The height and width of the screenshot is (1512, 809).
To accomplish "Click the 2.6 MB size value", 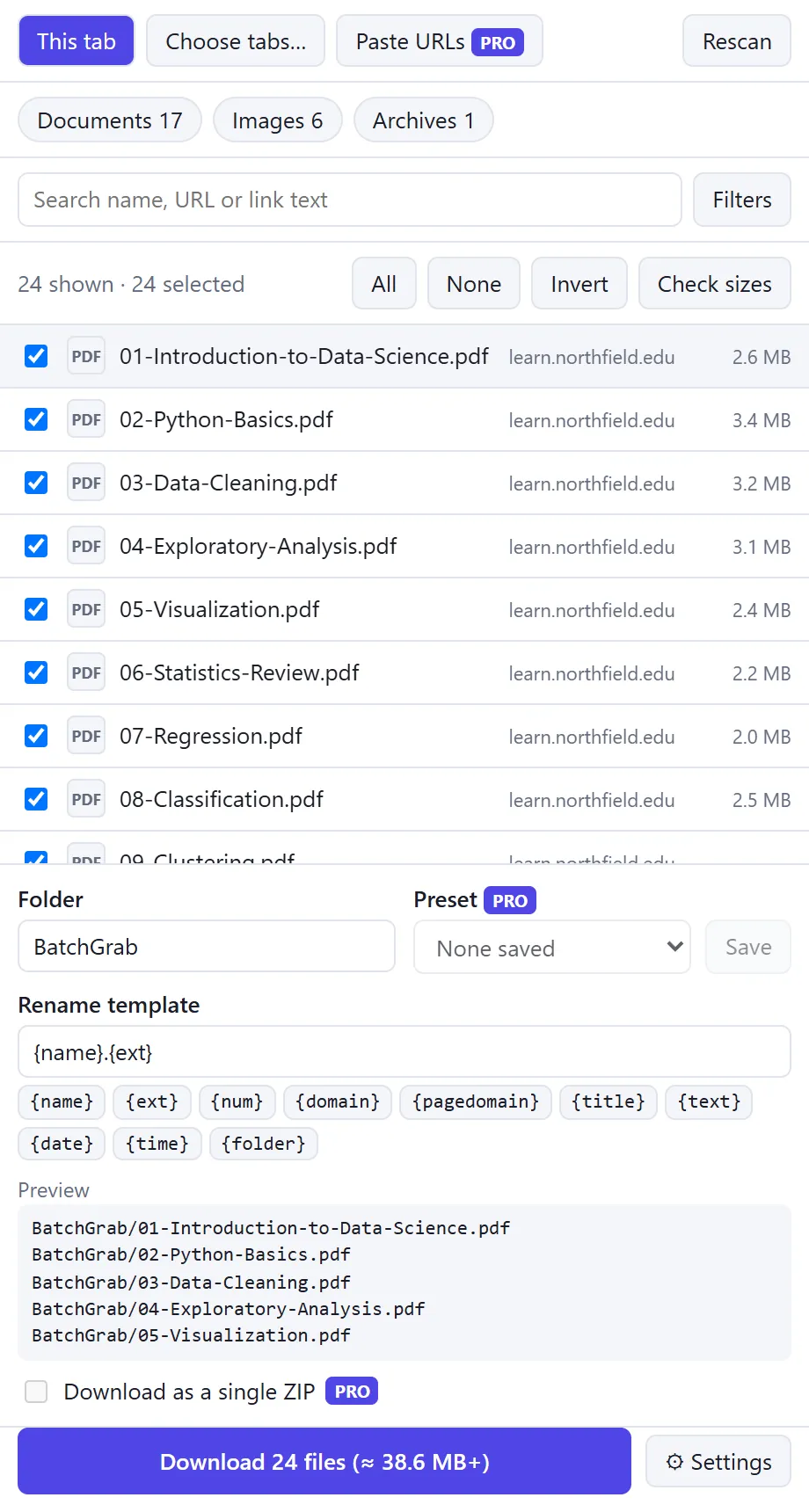I will 762,357.
